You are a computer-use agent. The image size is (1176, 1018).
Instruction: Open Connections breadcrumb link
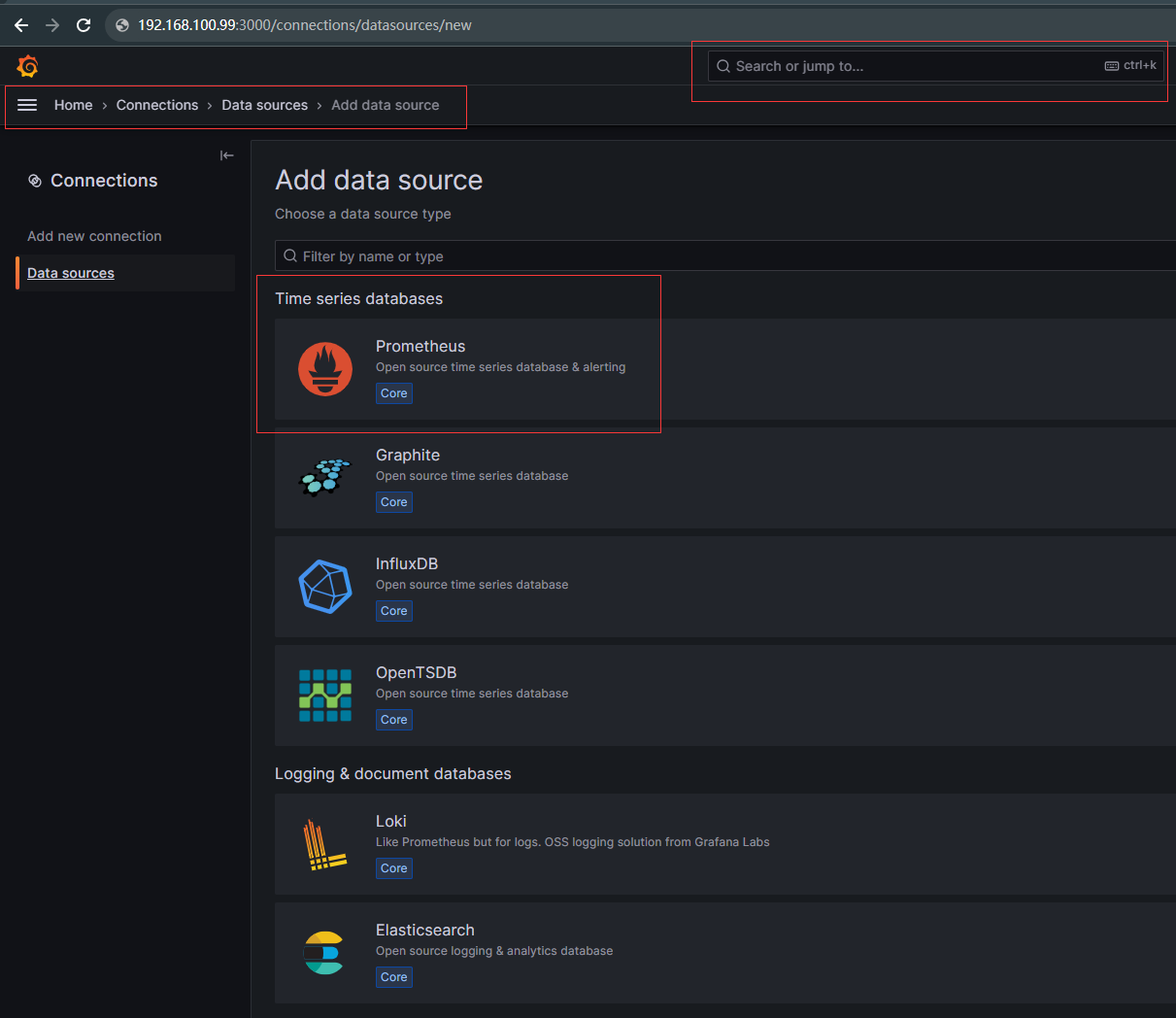tap(157, 105)
